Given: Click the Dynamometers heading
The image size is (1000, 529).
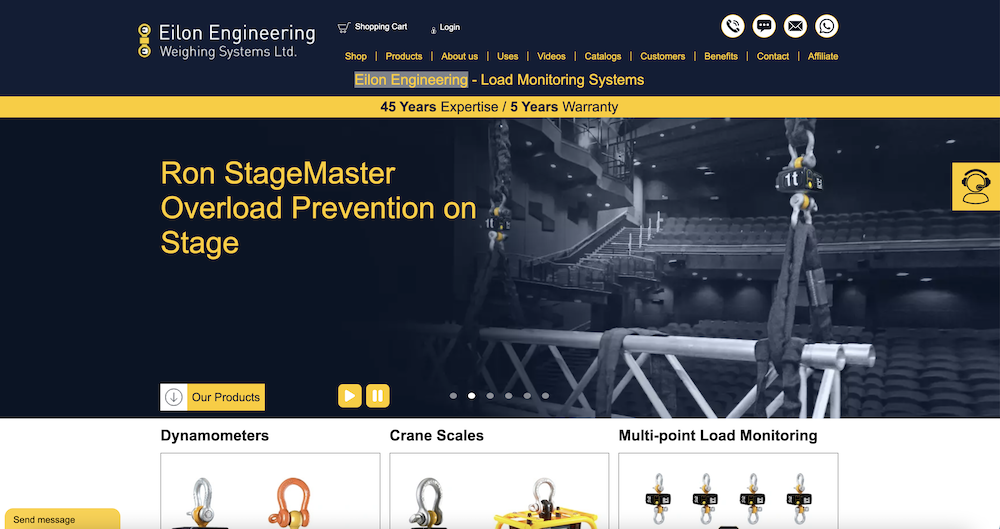Looking at the screenshot, I should (x=215, y=435).
